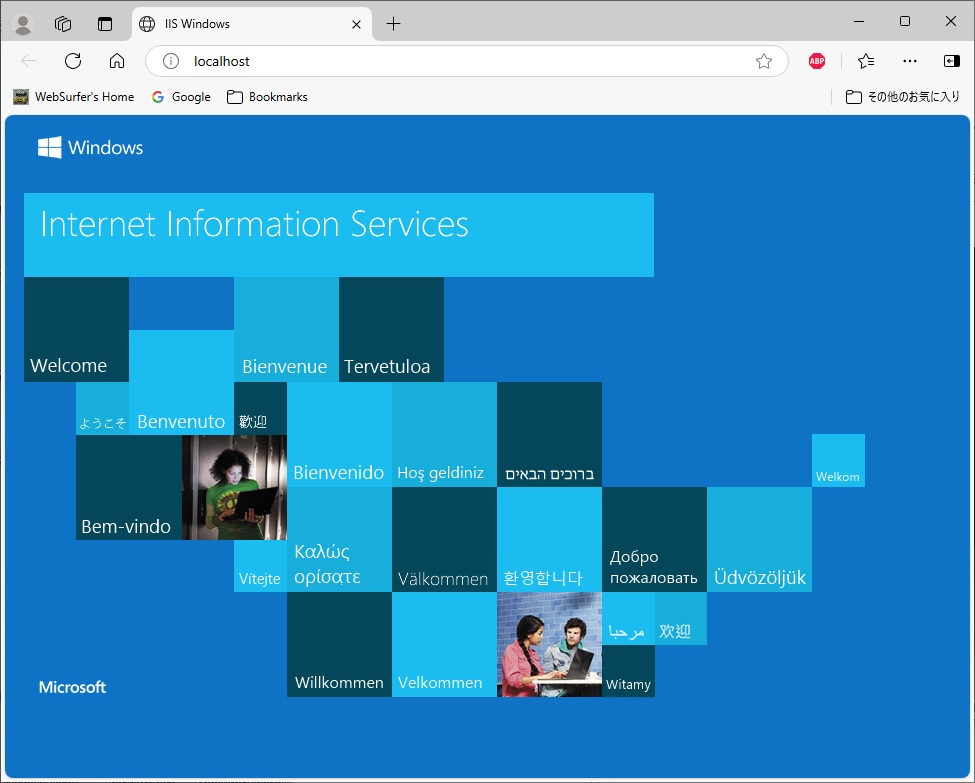Image resolution: width=975 pixels, height=783 pixels.
Task: Click the Добро пожаловать tile
Action: [654, 539]
